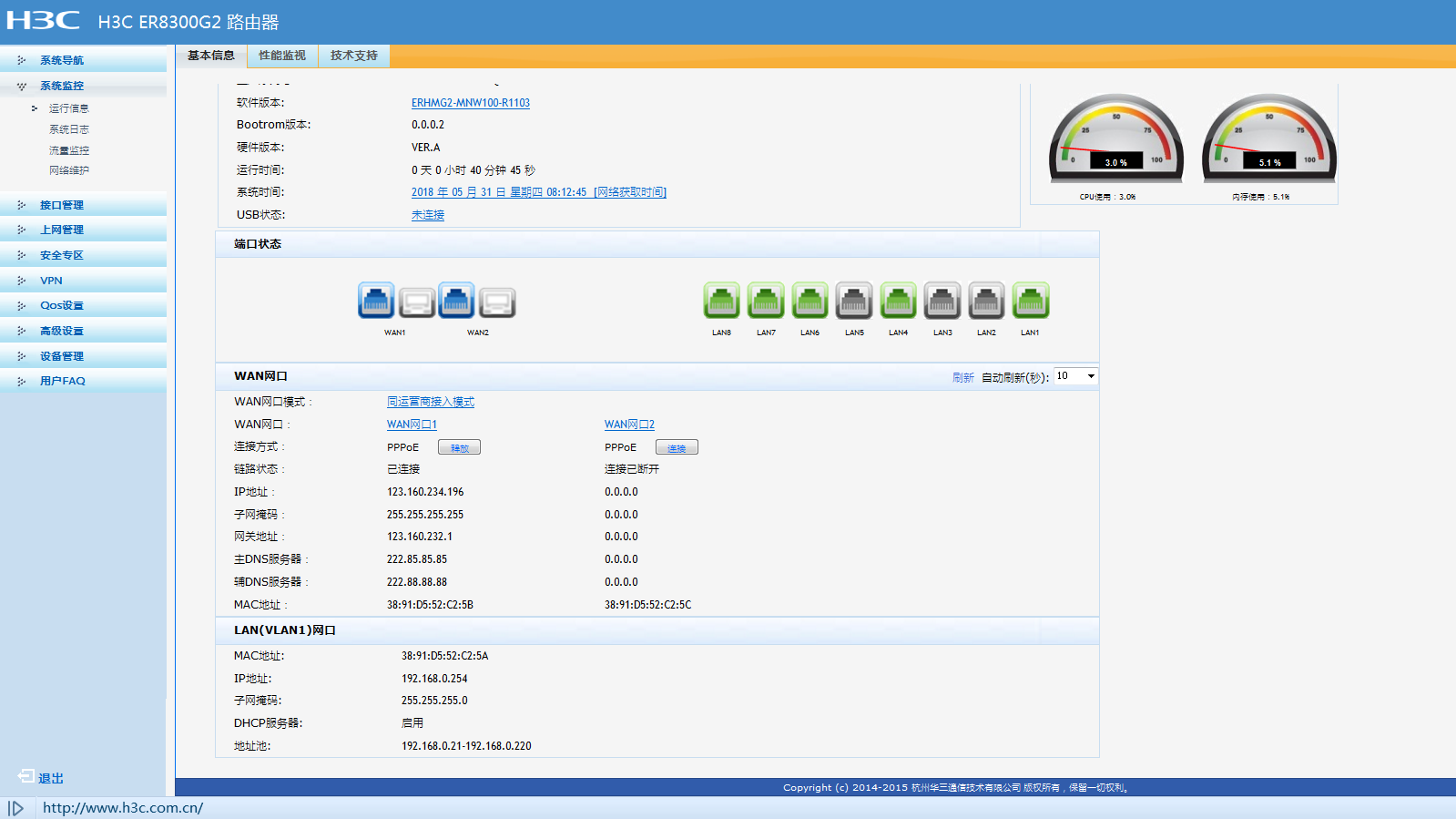Select the gray LAN5 port icon
This screenshot has height=819, width=1456.
[x=854, y=301]
